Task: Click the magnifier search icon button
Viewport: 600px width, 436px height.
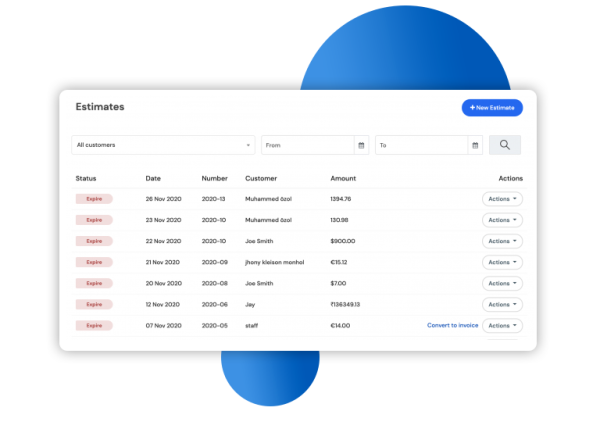Action: click(x=504, y=145)
